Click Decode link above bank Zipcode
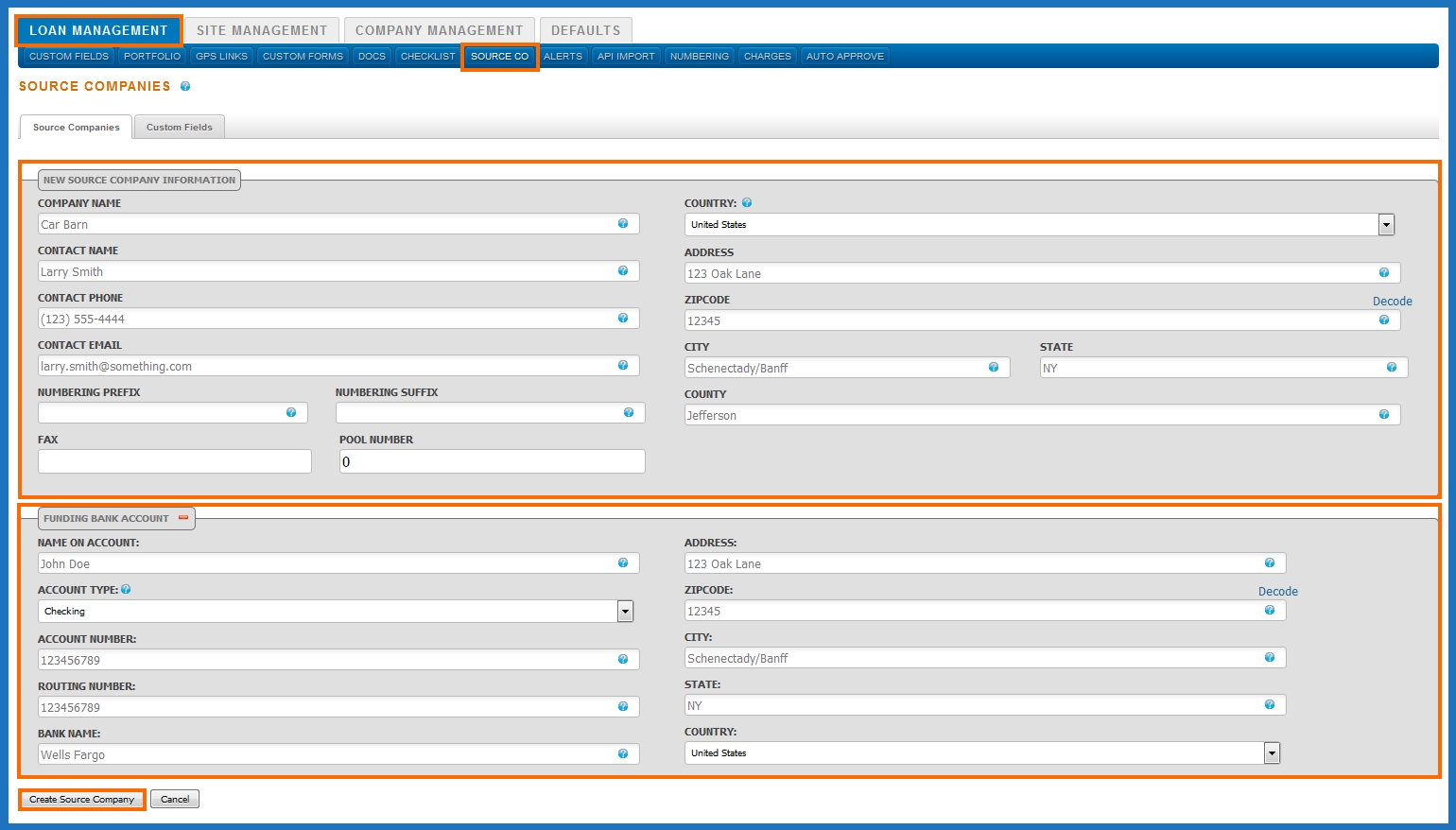Viewport: 1456px width, 830px height. click(1278, 592)
